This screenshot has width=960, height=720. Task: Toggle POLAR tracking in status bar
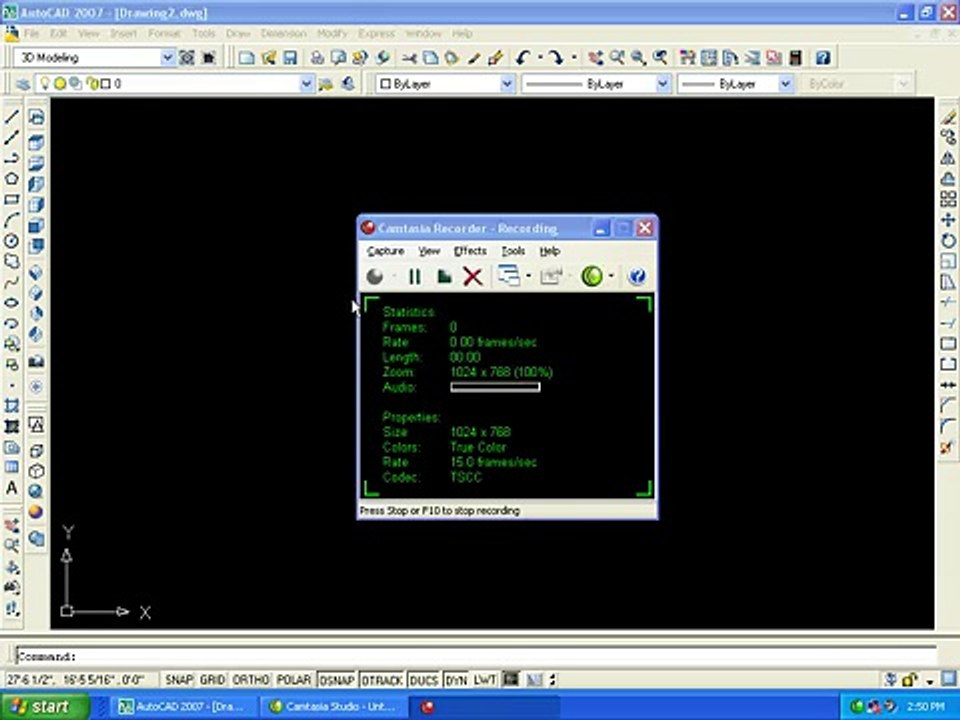(294, 680)
